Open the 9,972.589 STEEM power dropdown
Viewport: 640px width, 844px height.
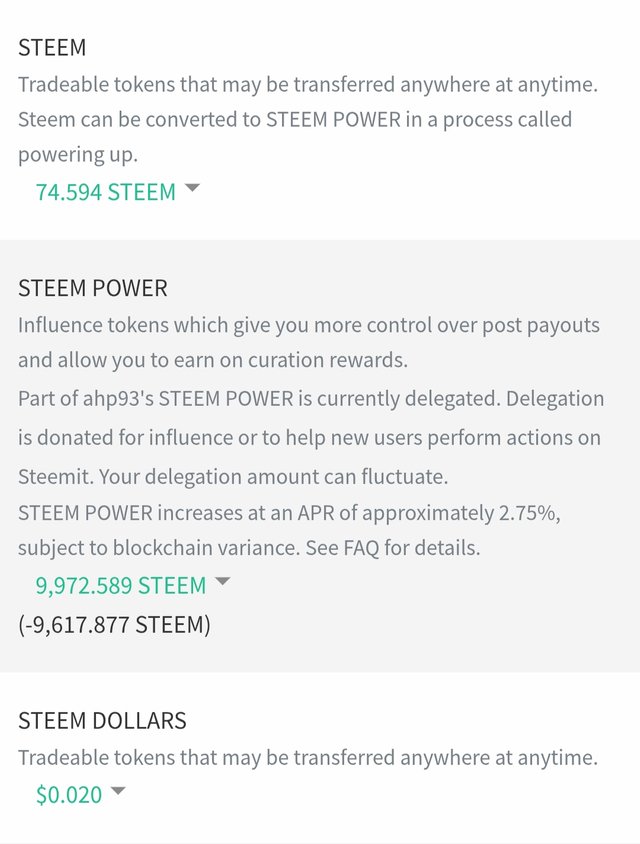[120, 585]
